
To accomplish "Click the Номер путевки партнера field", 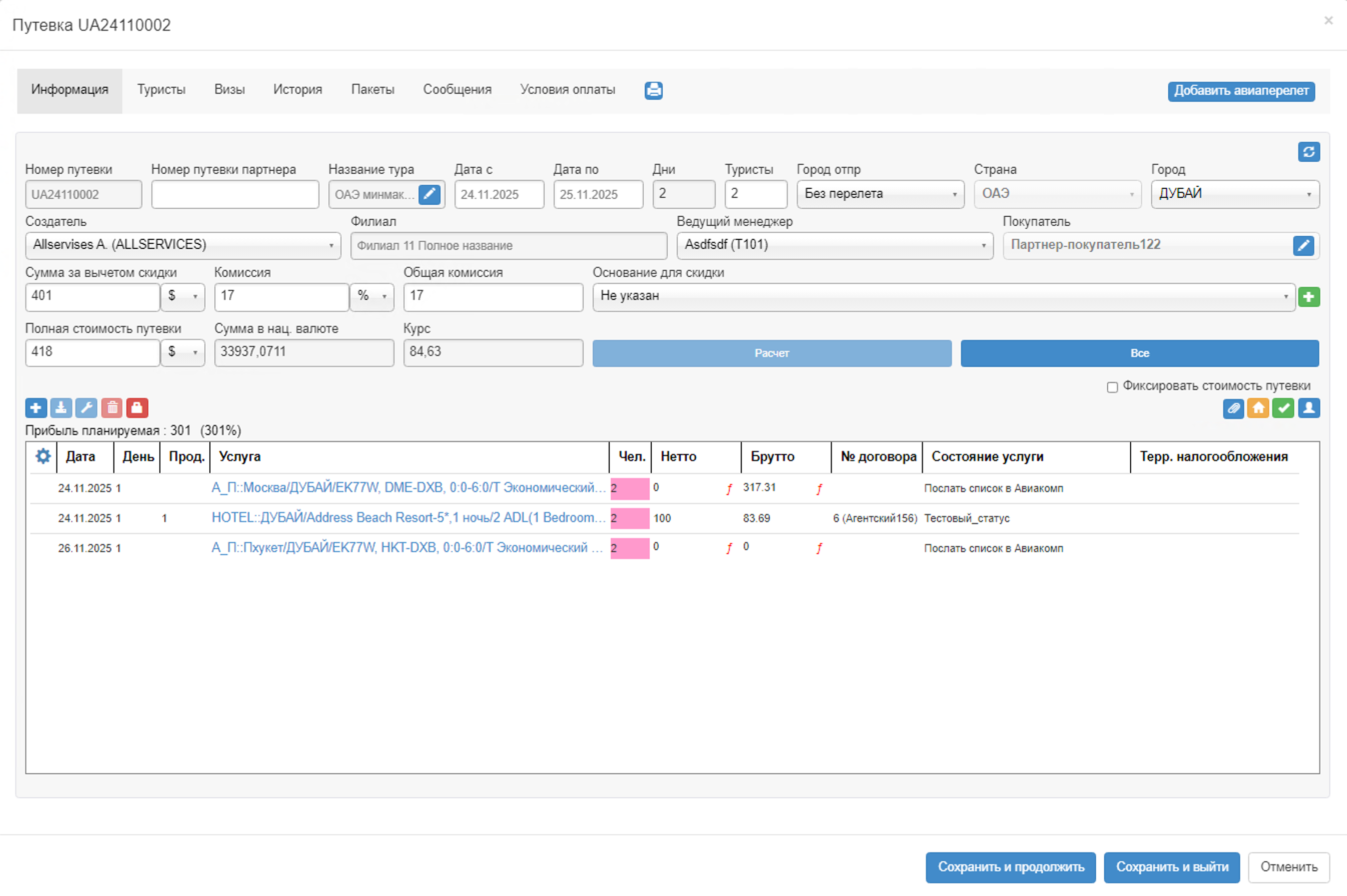I will pyautogui.click(x=235, y=194).
